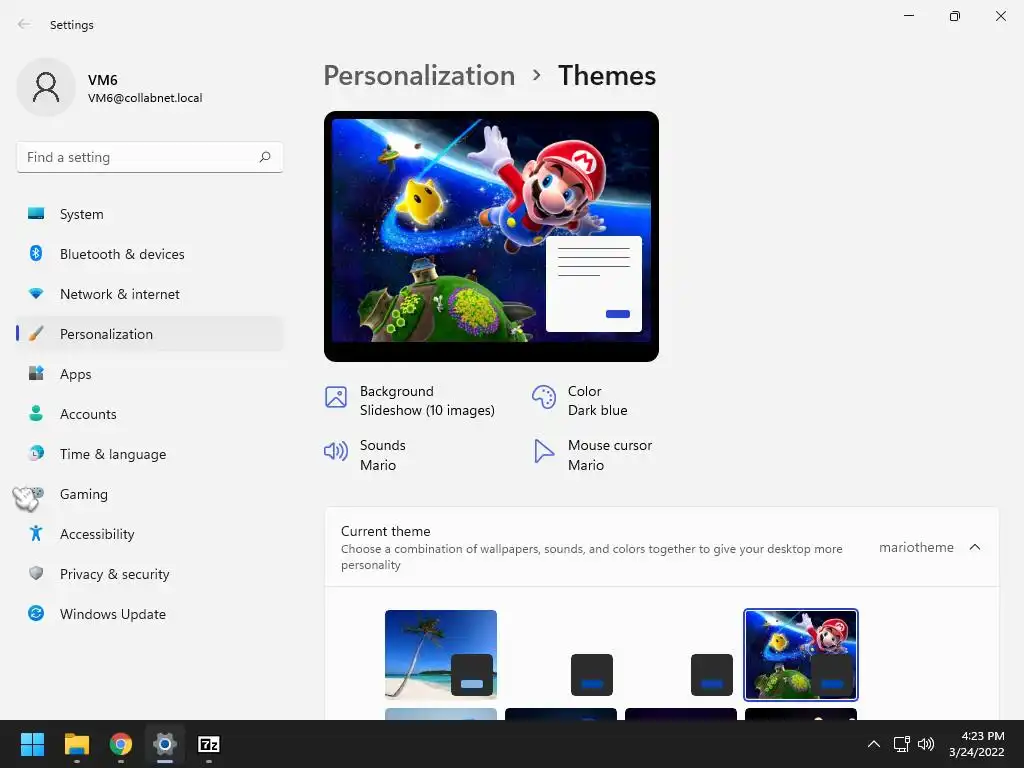Open Color Dark blue settings
1024x768 pixels.
(x=580, y=400)
